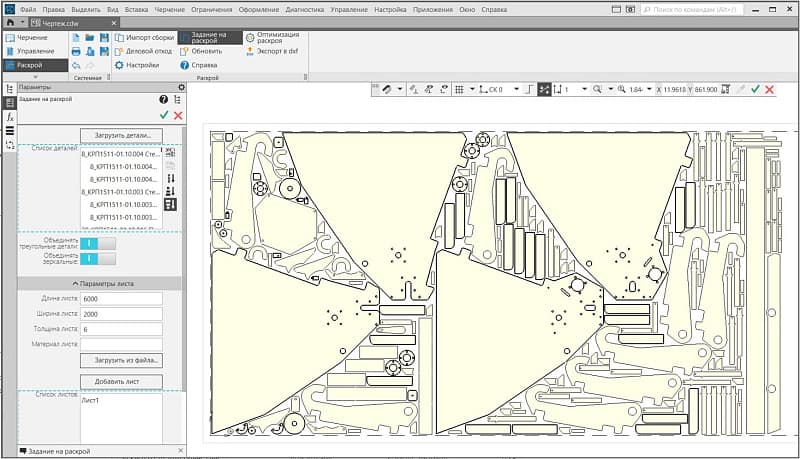Toggle the grid display in view toolbar
This screenshot has width=800, height=459.
click(x=459, y=90)
